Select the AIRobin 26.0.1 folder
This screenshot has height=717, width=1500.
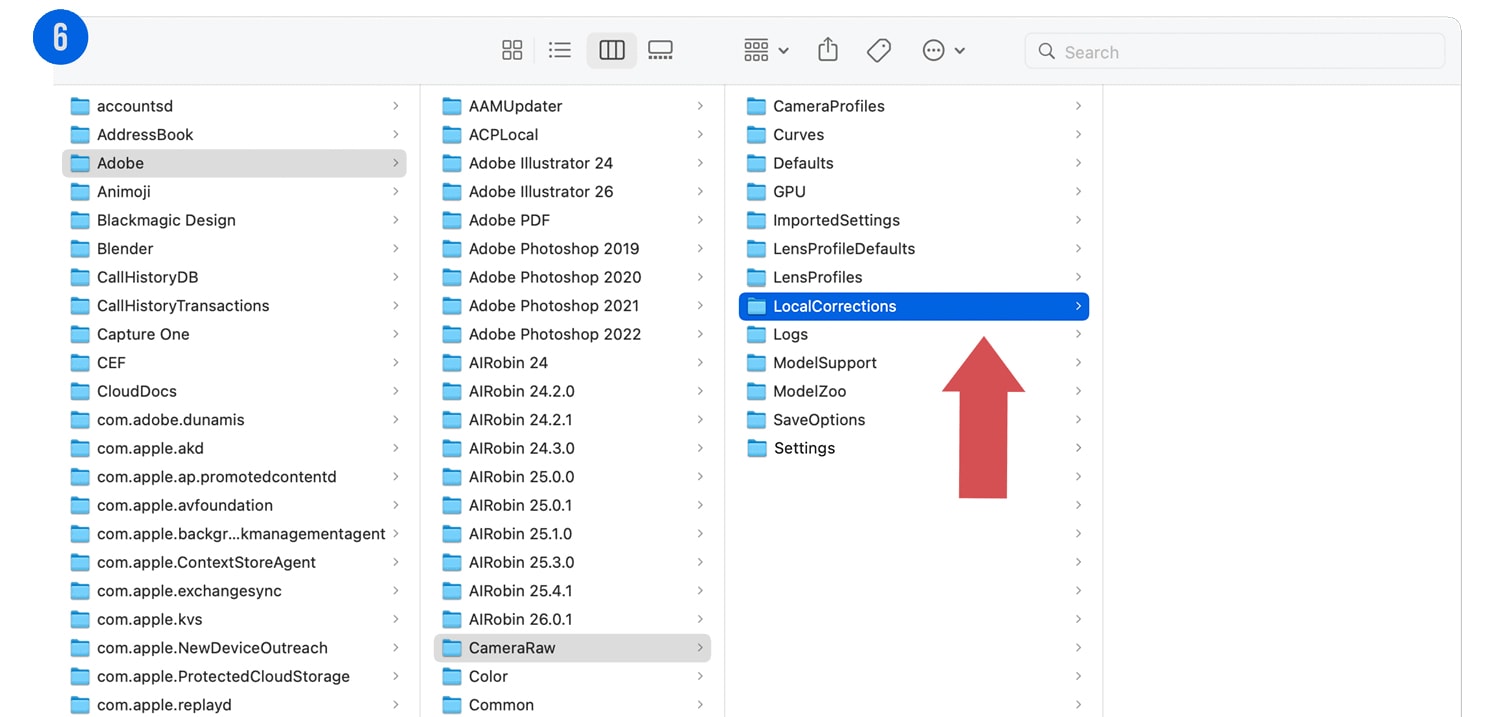pyautogui.click(x=572, y=619)
